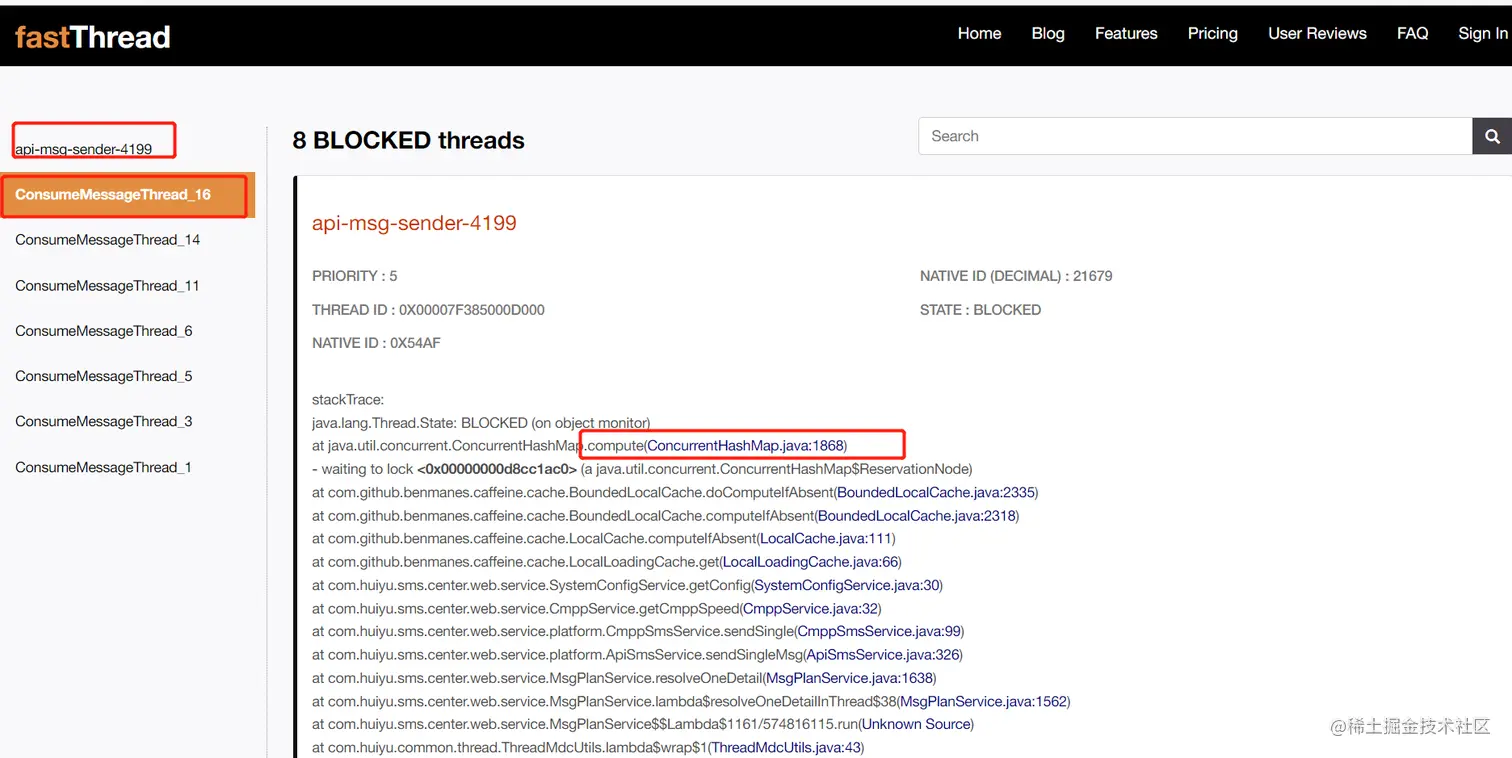Click SystemConfigService.java:30 source link
This screenshot has height=758, width=1512.
(x=846, y=585)
